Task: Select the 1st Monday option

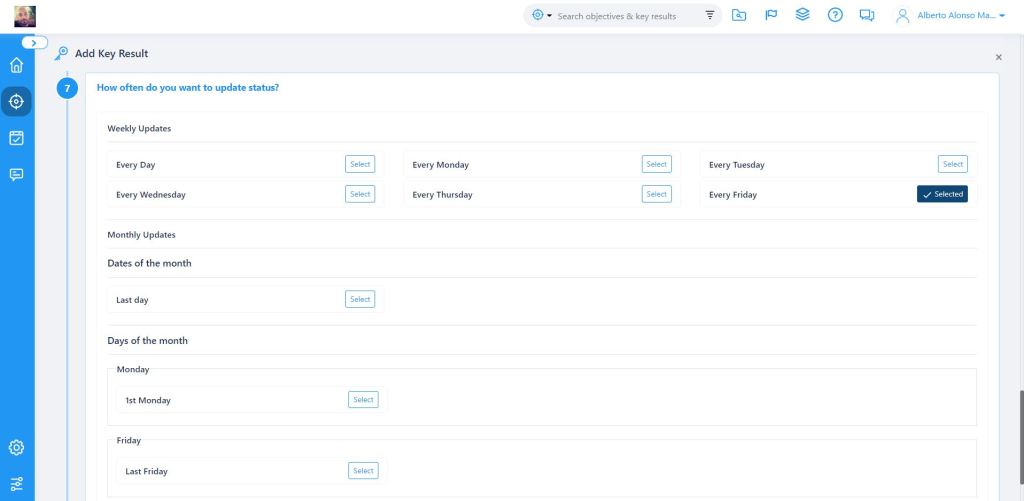Action: pyautogui.click(x=363, y=400)
